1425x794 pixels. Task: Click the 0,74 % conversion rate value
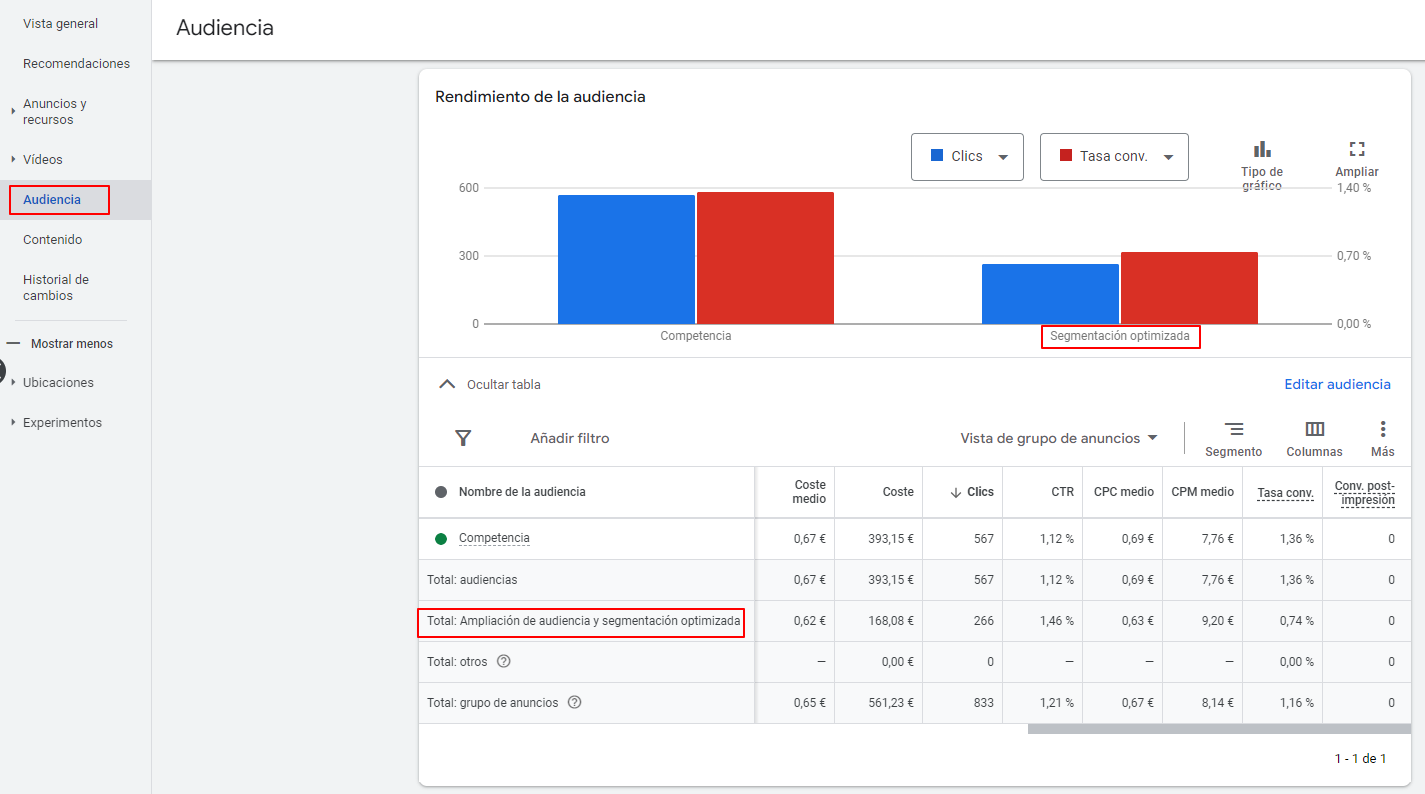(x=1297, y=621)
